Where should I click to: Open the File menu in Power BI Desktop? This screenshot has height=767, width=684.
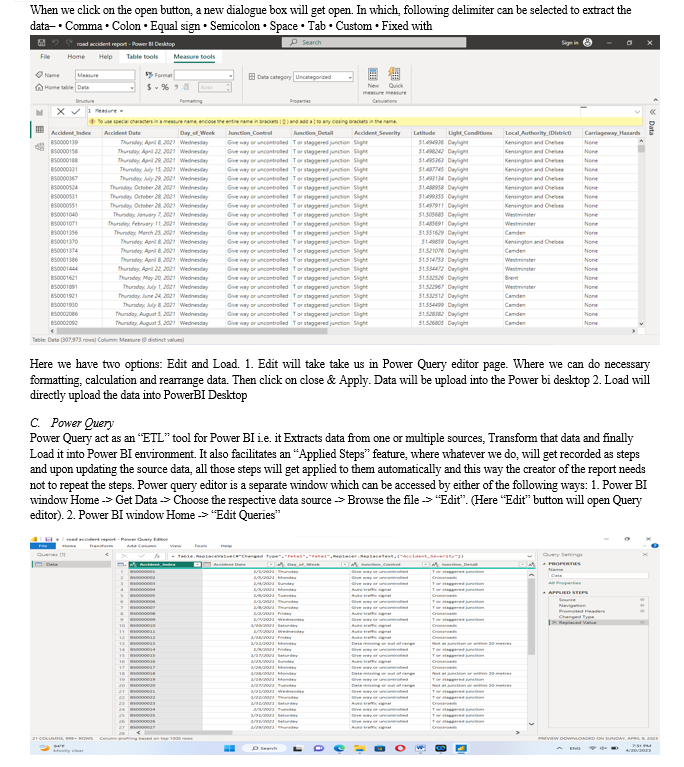click(x=45, y=57)
